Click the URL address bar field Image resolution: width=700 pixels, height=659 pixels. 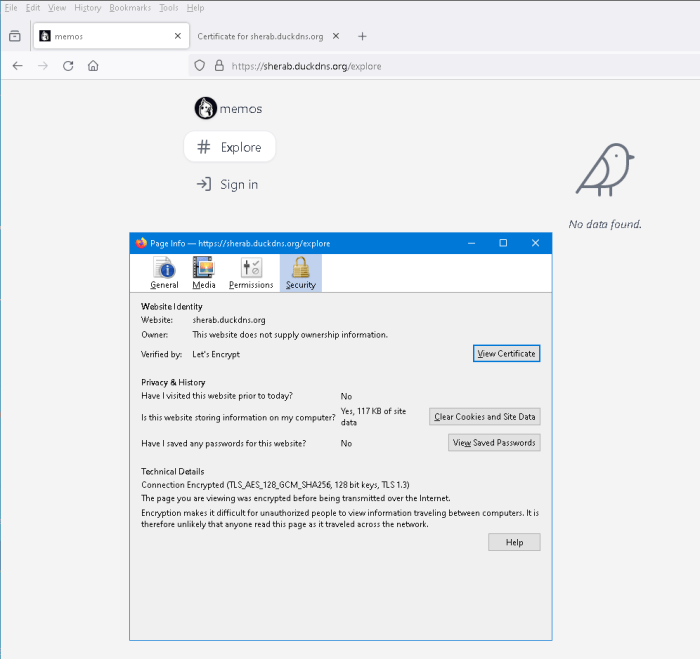point(450,66)
